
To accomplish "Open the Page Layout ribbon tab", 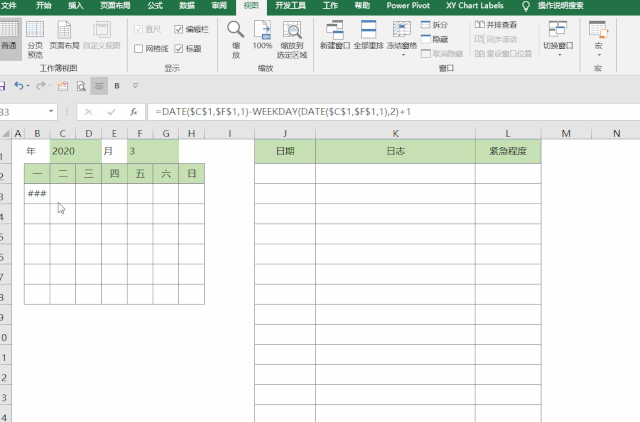I will pyautogui.click(x=115, y=6).
